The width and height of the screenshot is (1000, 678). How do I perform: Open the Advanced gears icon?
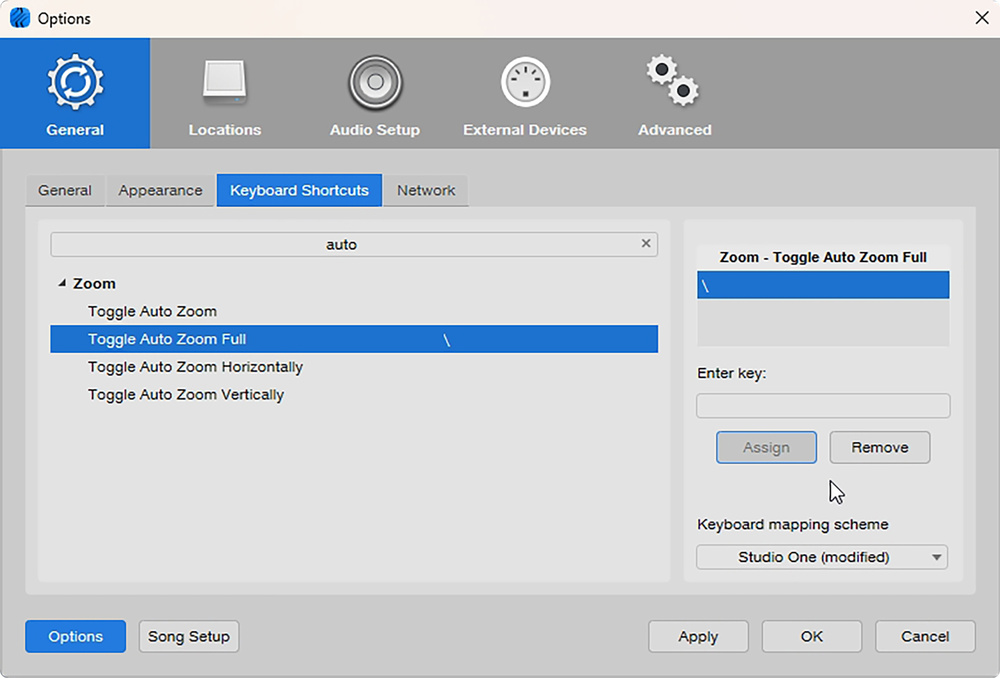tap(673, 82)
